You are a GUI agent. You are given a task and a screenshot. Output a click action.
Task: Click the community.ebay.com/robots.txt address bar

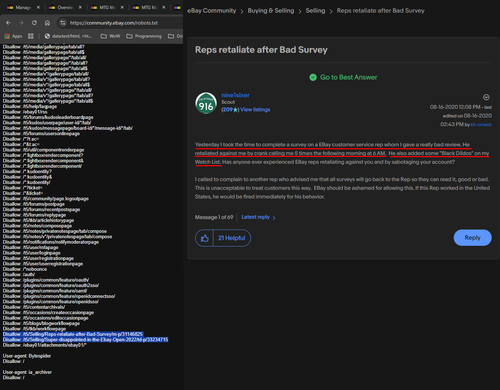point(114,23)
